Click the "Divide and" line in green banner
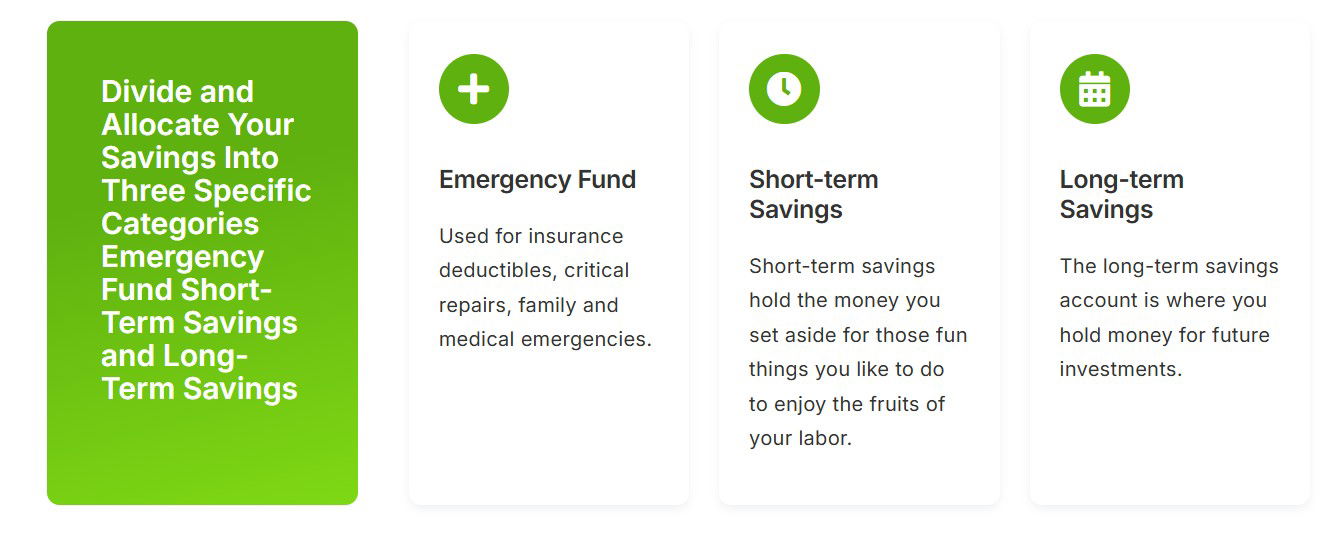This screenshot has height=545, width=1332. 177,92
